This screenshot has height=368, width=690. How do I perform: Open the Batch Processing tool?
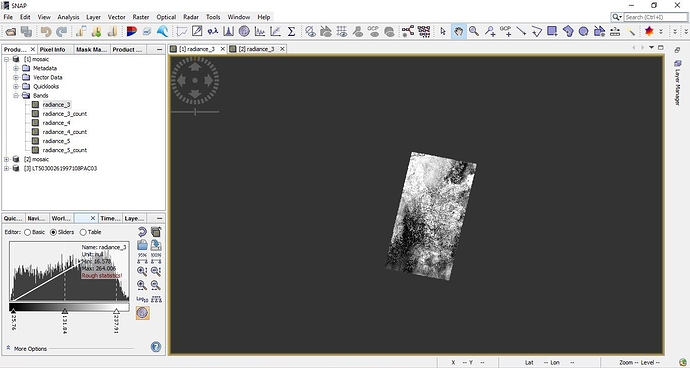(x=424, y=31)
